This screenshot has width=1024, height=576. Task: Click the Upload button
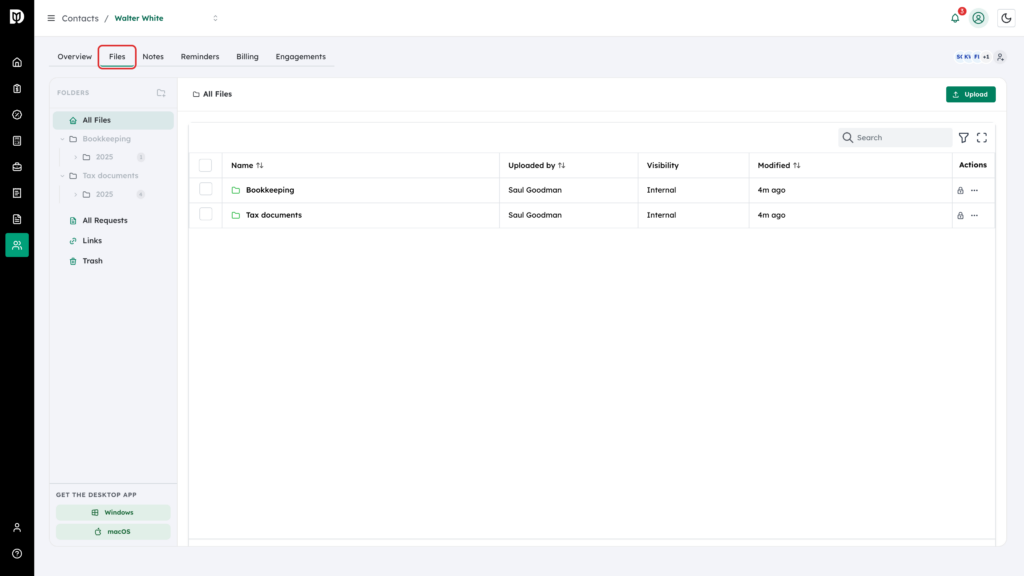(970, 94)
